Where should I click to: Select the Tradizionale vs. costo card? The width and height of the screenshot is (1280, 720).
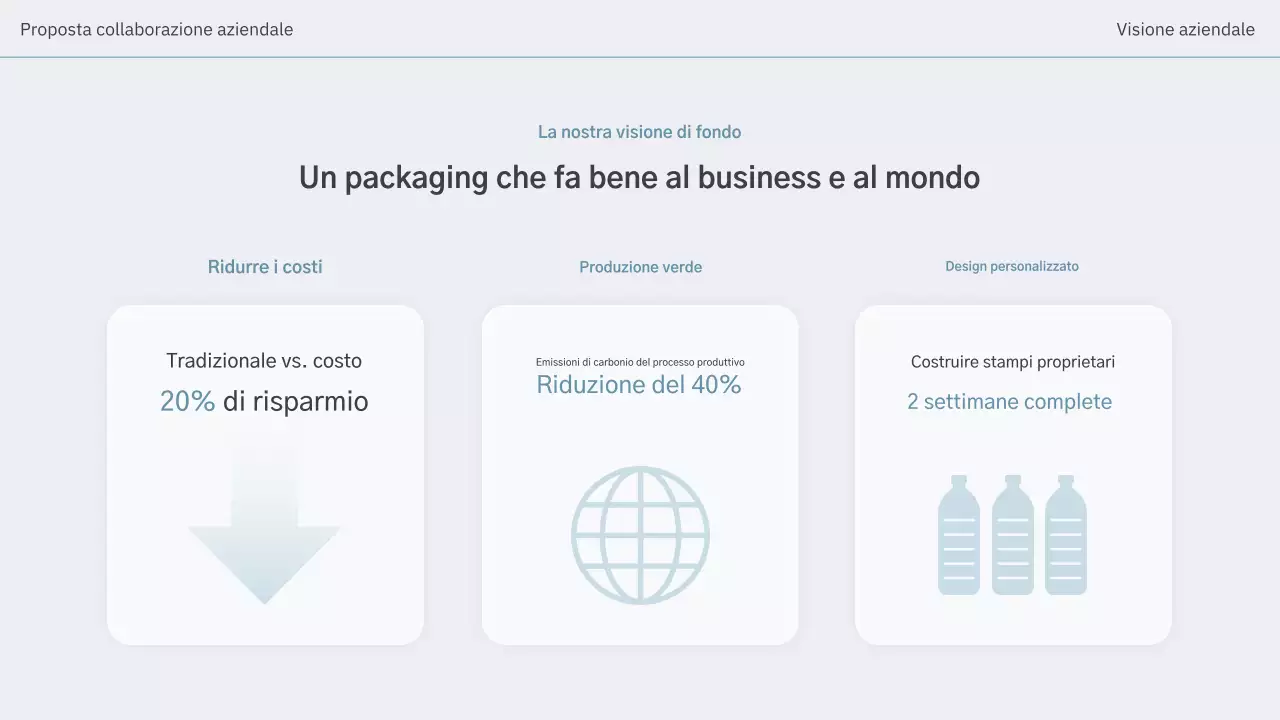264,361
